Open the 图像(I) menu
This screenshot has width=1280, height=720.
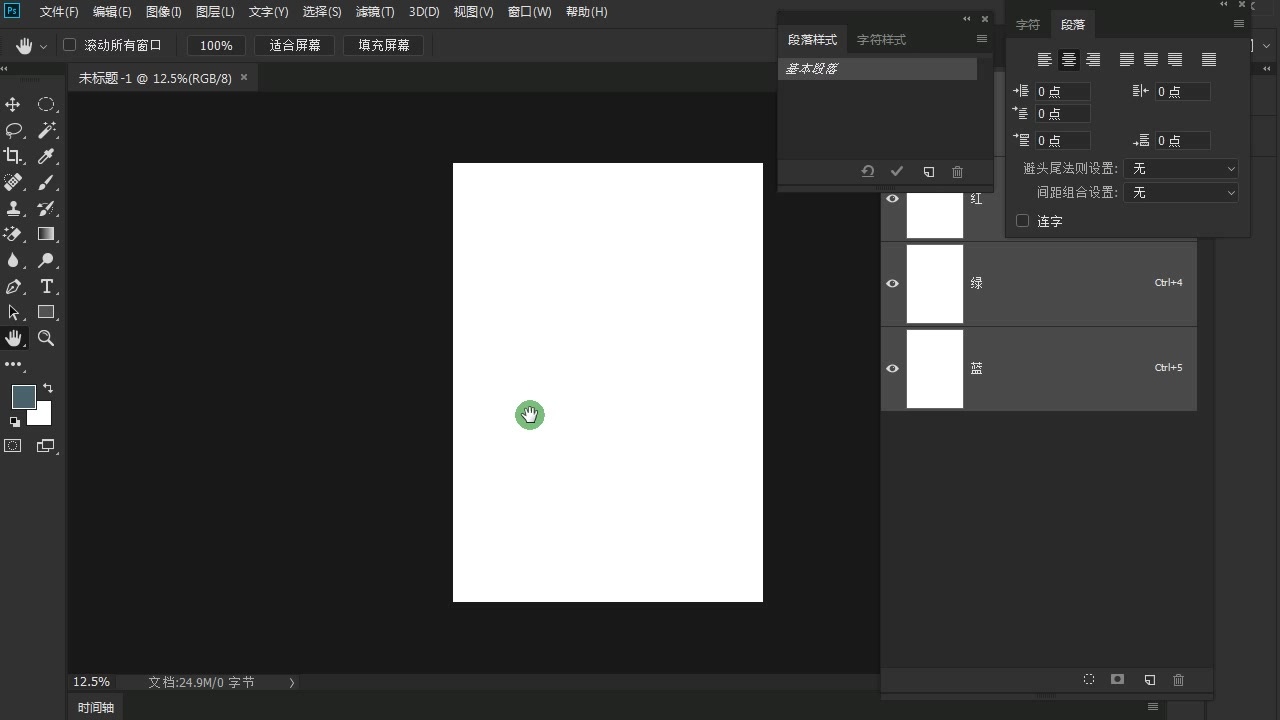tap(164, 12)
